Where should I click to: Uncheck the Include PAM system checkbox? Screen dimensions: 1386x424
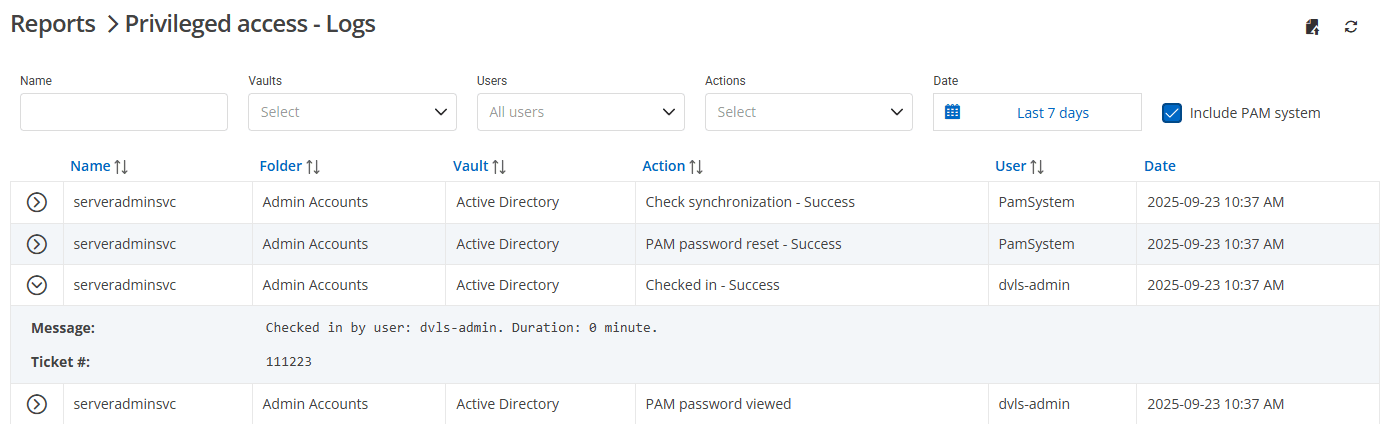(x=1172, y=113)
